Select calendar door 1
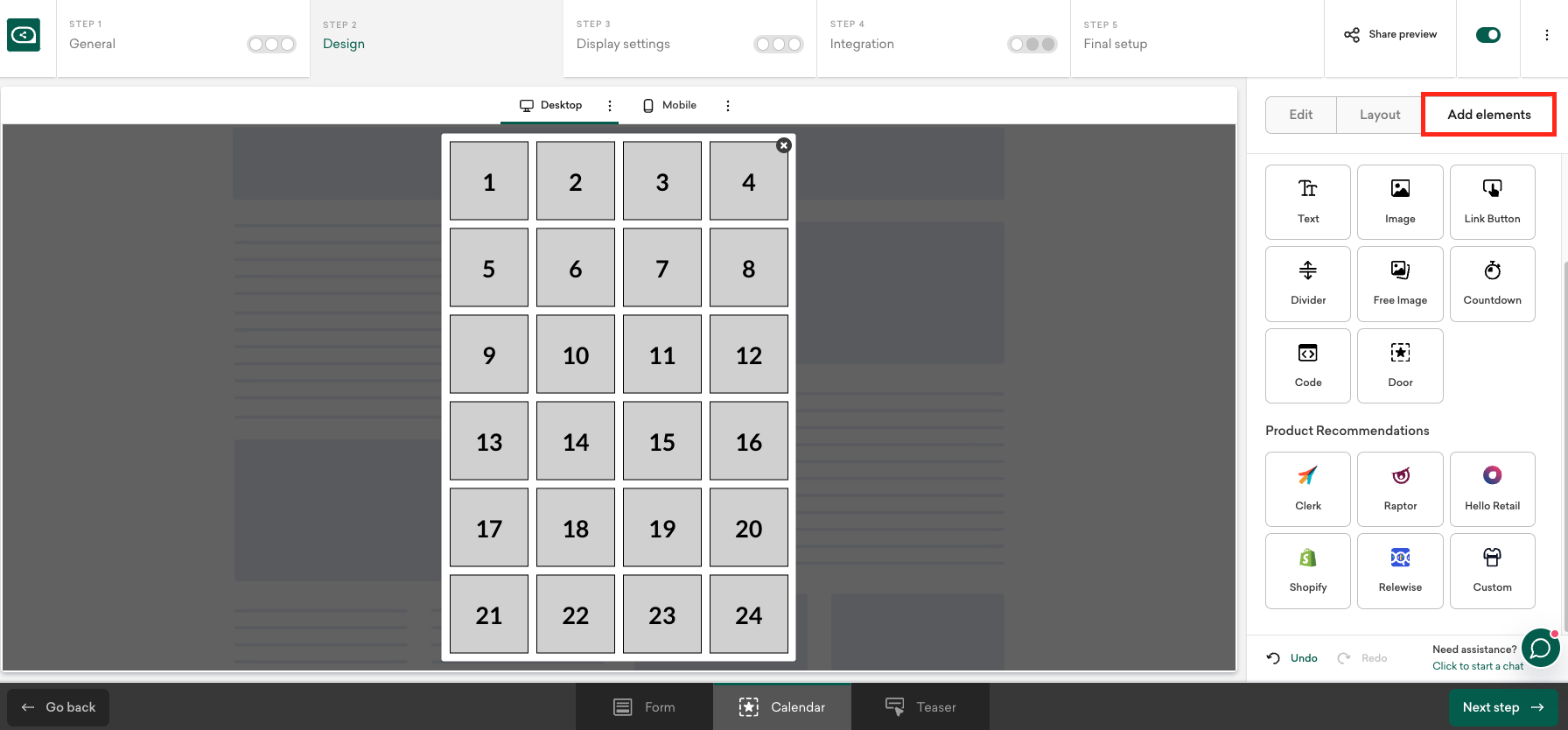The width and height of the screenshot is (1568, 730). tap(489, 181)
